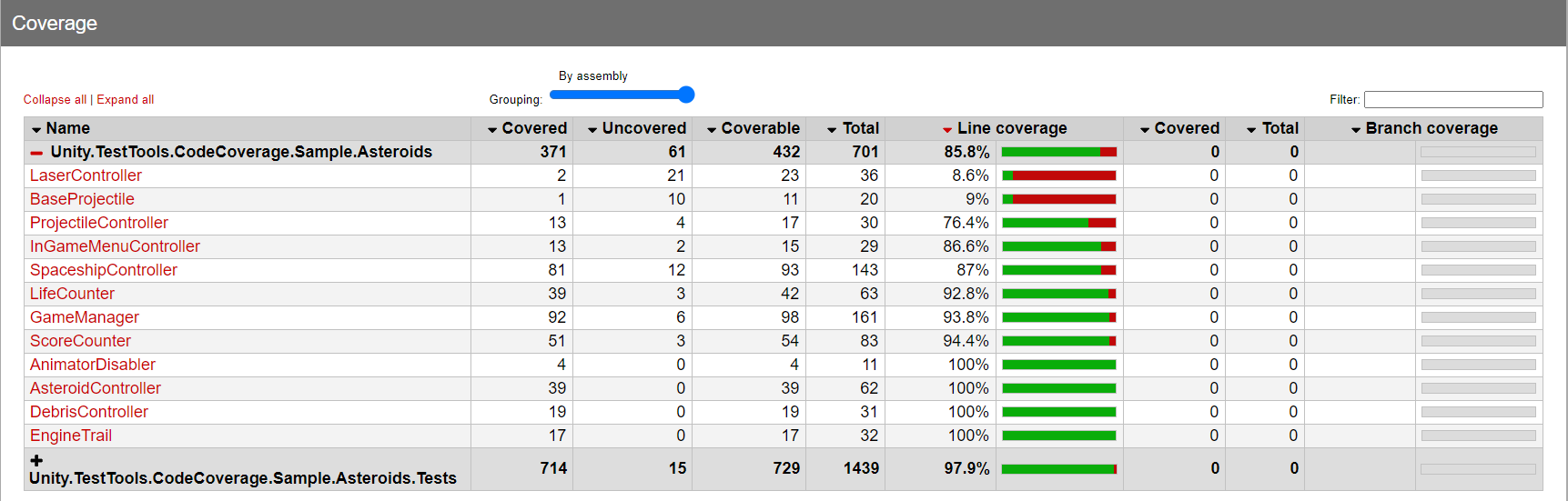Open the GameManager class details
Viewport: 1568px width, 501px height.
coord(84,317)
